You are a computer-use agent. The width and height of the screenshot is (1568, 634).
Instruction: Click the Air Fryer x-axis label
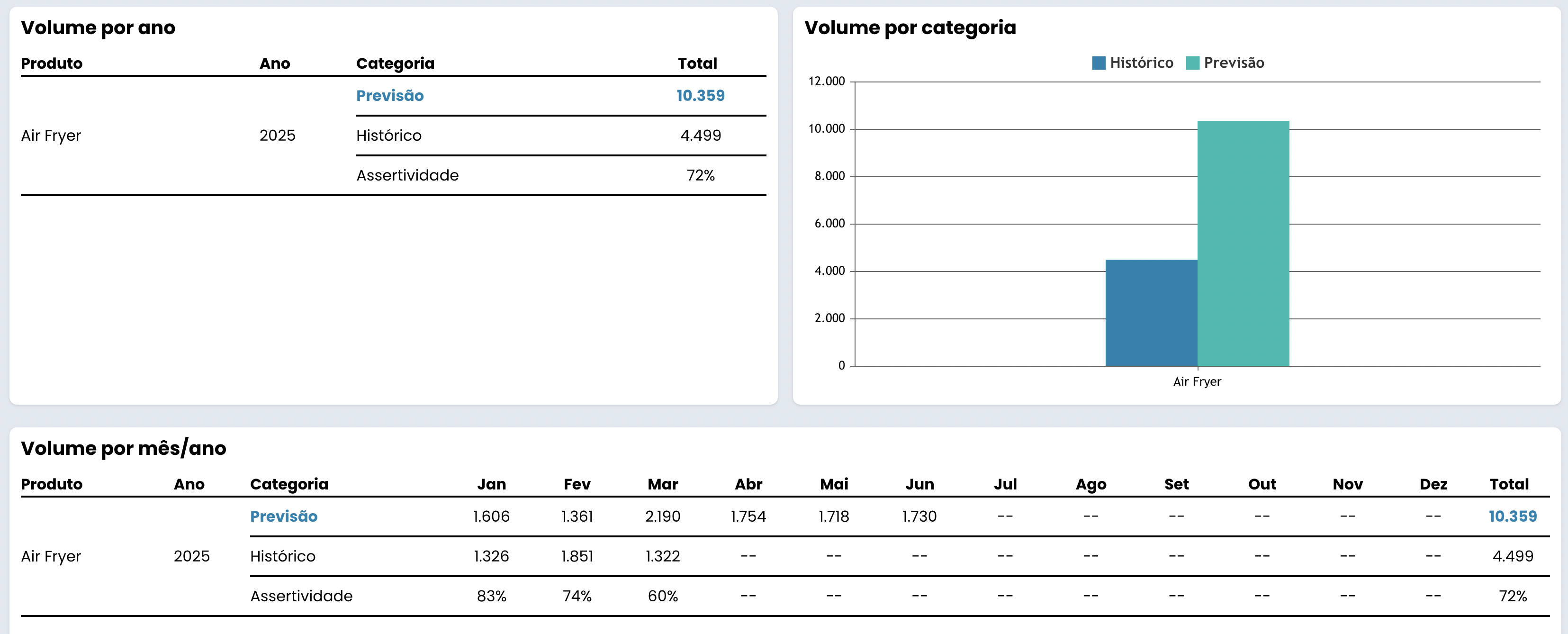(x=1197, y=382)
